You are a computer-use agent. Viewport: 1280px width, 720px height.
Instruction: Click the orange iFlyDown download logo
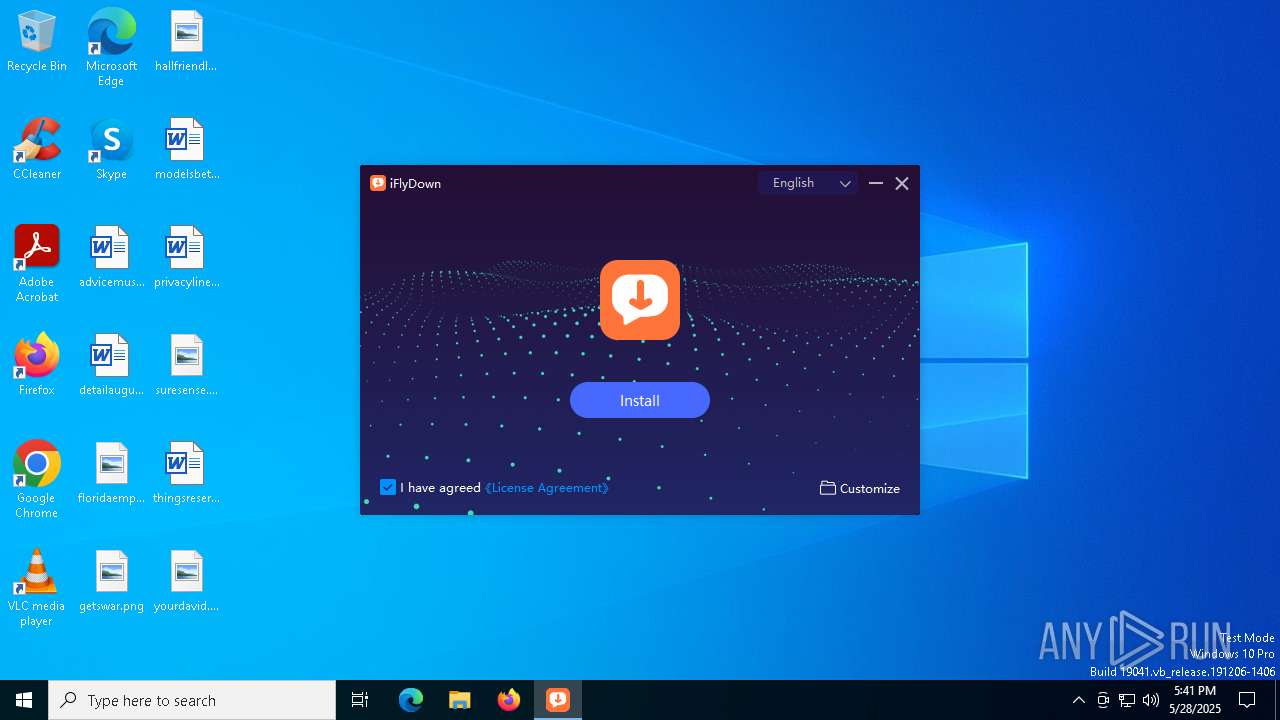640,300
